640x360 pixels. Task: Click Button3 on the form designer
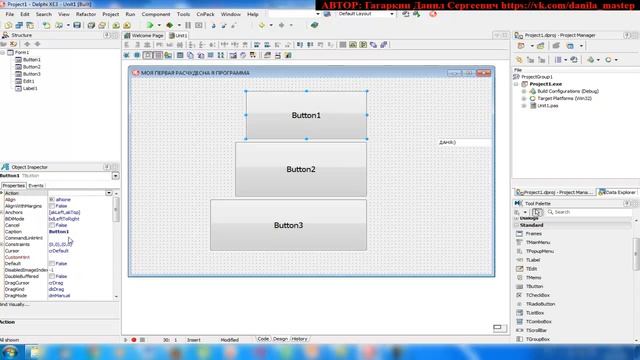pyautogui.click(x=288, y=225)
